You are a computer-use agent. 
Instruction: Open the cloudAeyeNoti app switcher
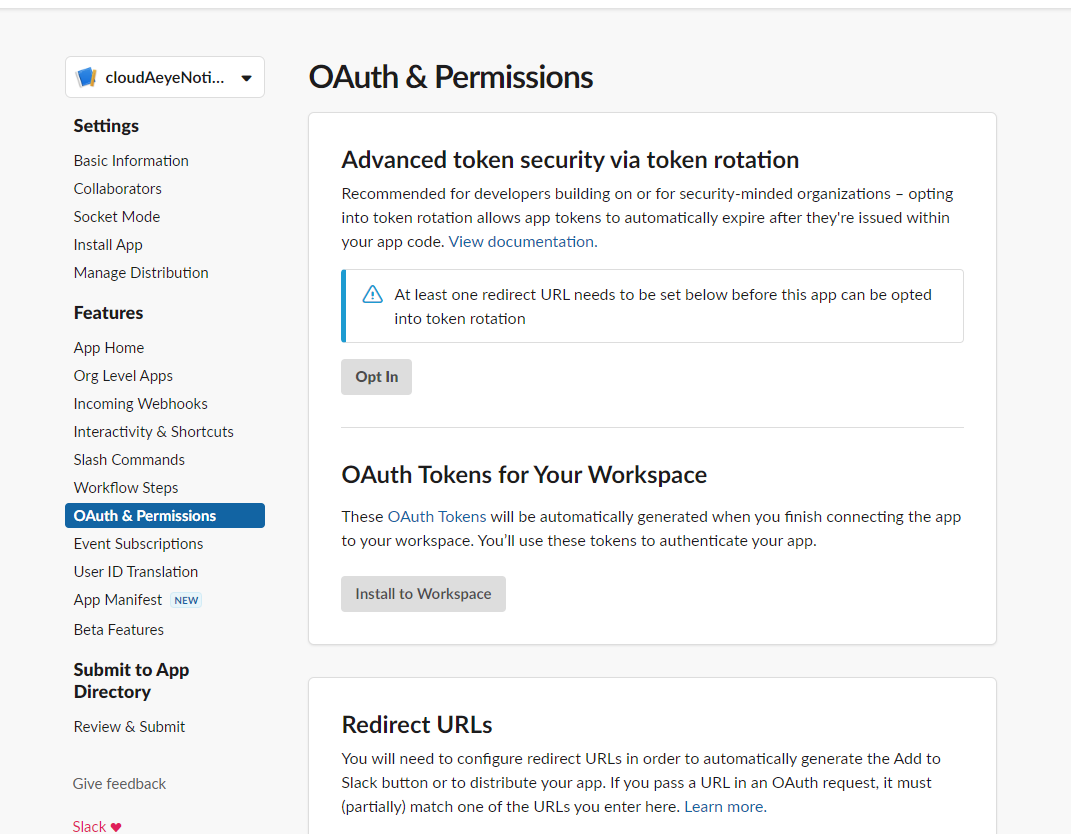coord(165,77)
